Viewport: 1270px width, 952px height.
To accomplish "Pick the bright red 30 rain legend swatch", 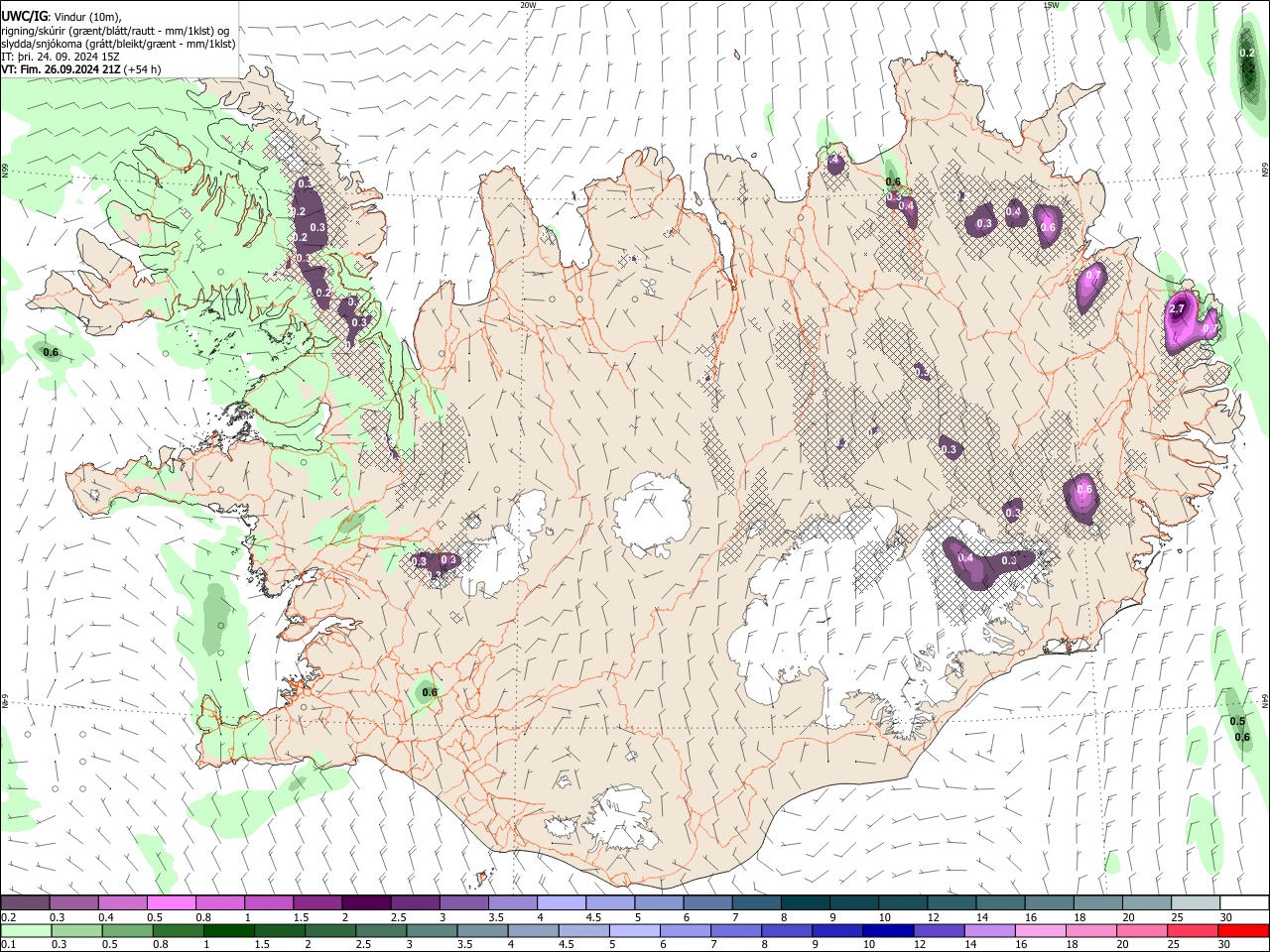I will [x=1243, y=930].
